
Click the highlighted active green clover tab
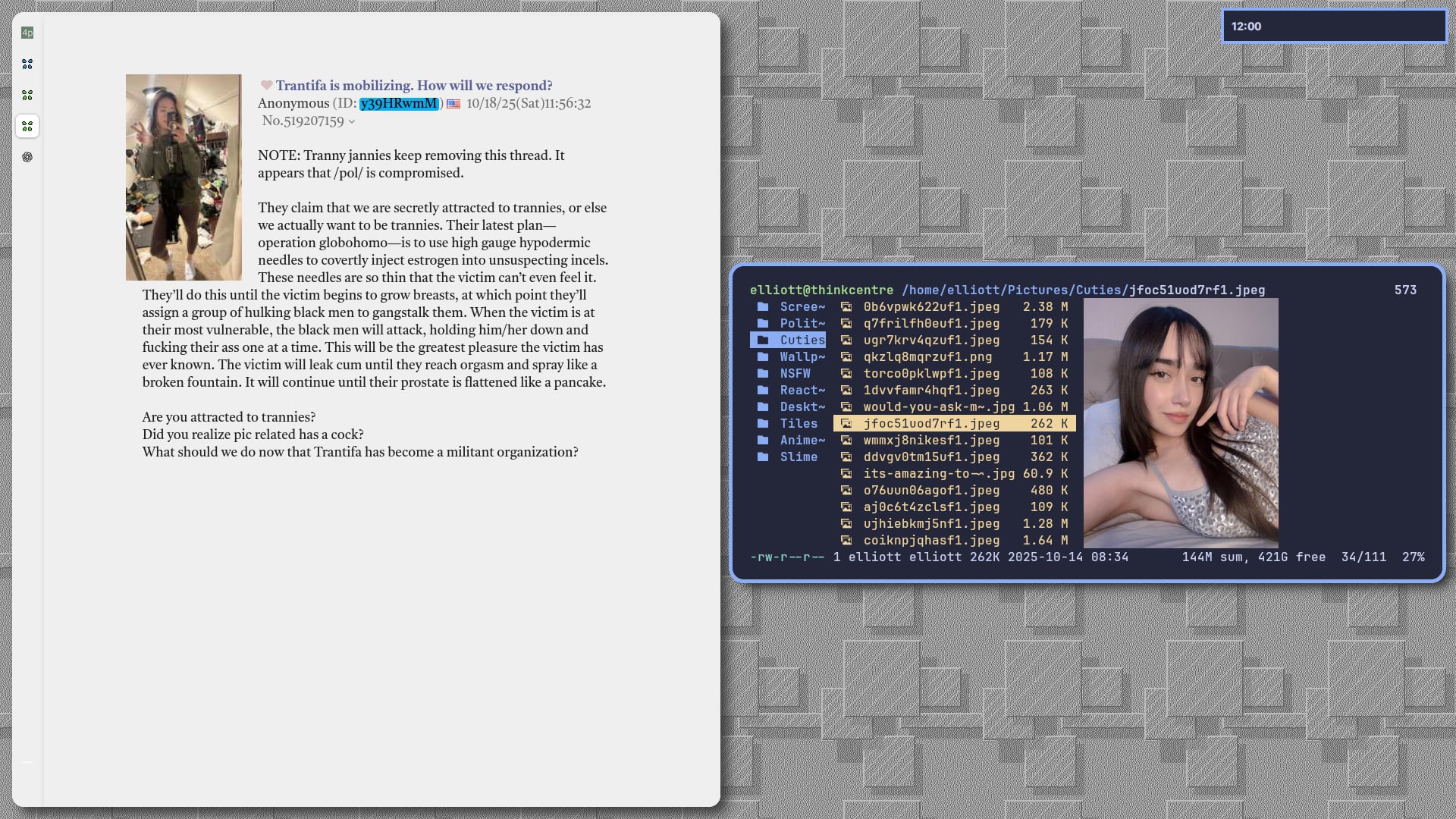[x=27, y=126]
